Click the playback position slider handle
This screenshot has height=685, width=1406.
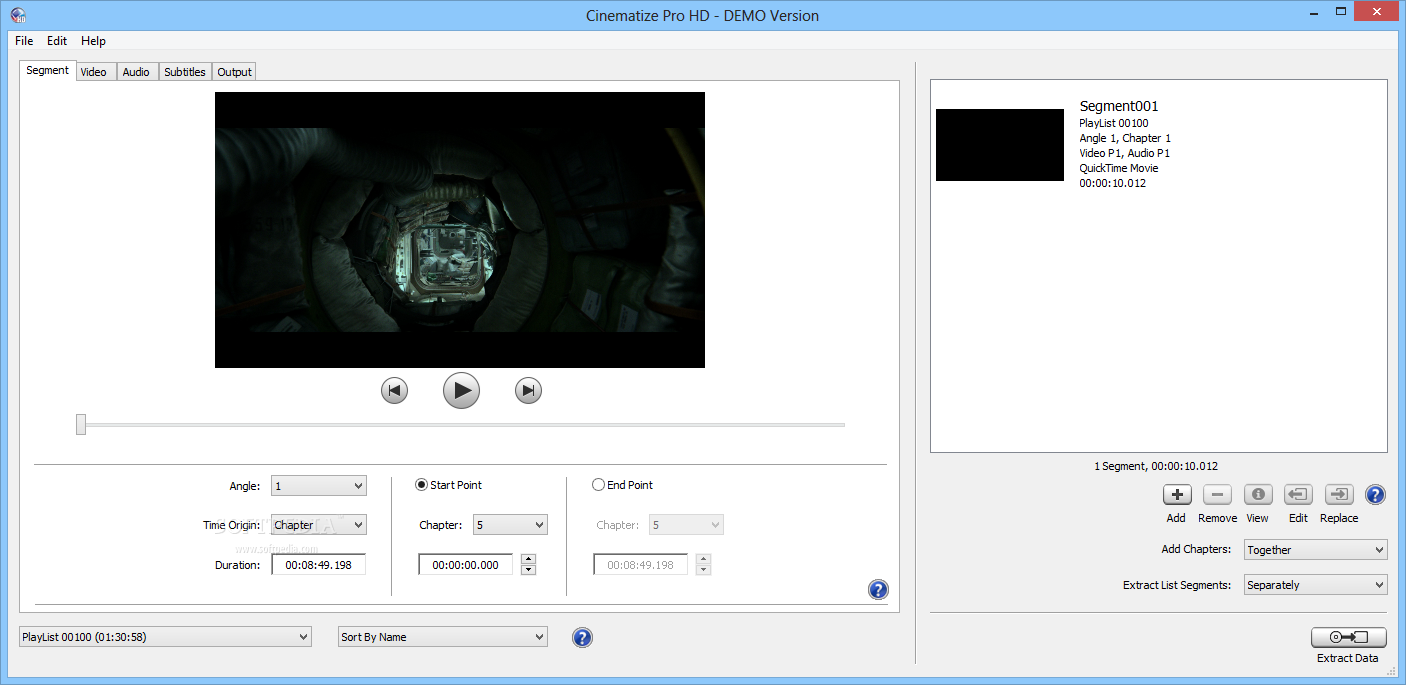coord(81,425)
